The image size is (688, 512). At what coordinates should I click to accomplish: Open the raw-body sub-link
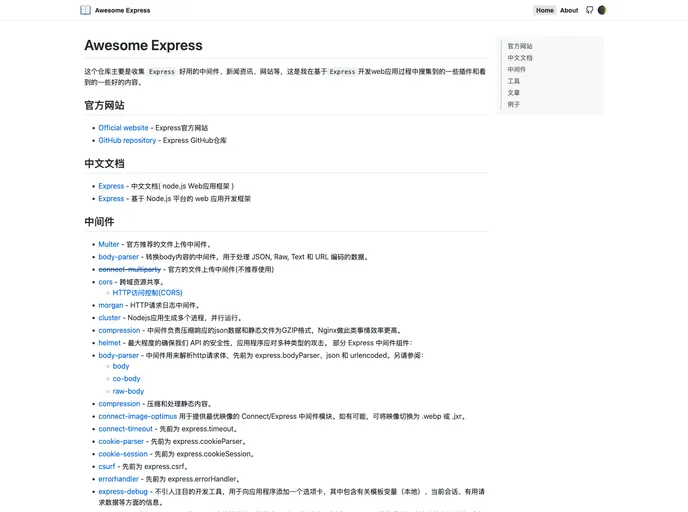click(128, 391)
